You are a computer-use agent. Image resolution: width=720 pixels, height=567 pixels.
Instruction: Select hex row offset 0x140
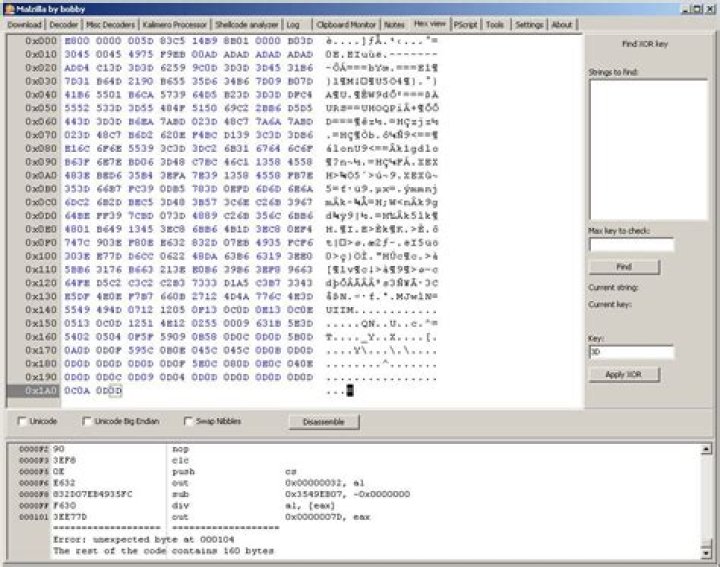tap(41, 310)
